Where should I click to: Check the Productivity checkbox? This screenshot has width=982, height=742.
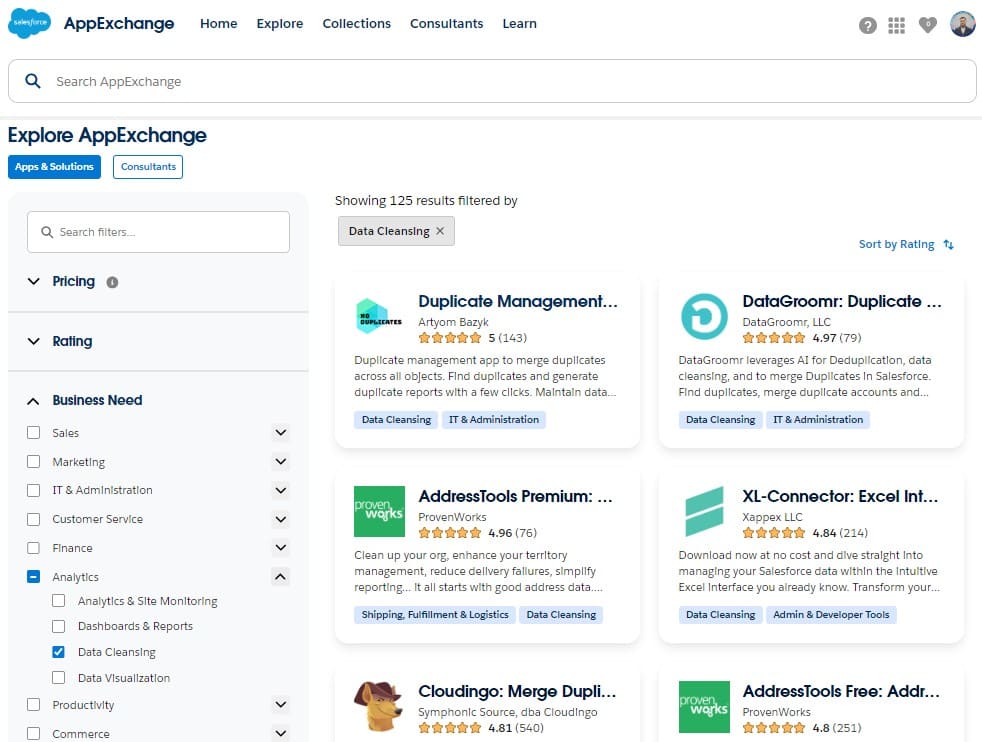tap(34, 704)
